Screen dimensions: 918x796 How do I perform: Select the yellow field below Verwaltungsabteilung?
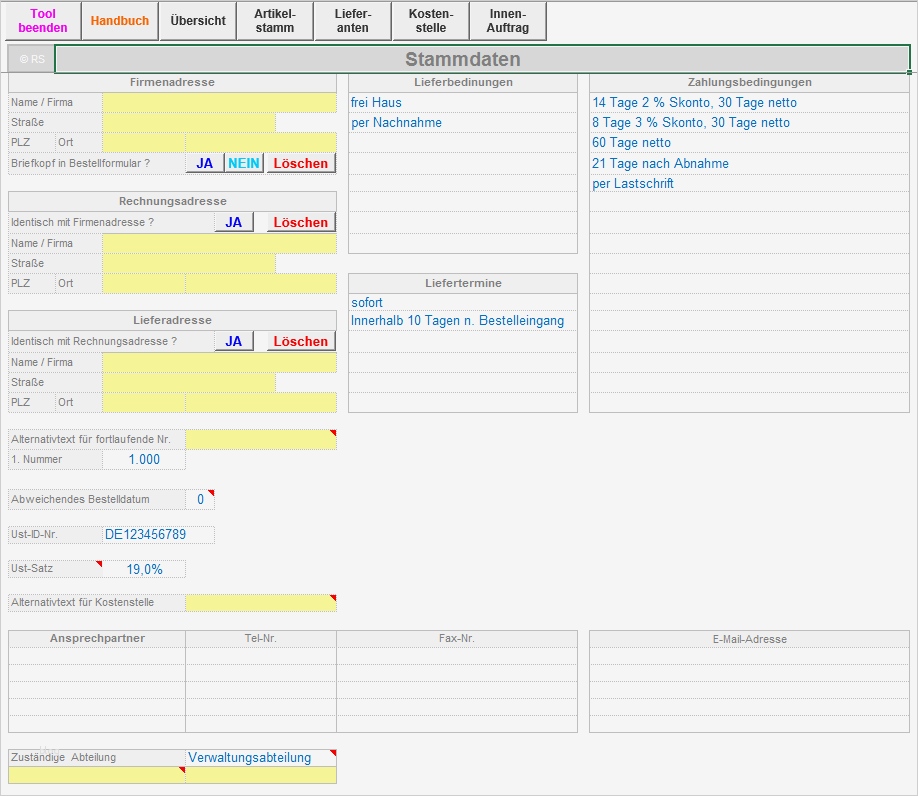pos(261,775)
